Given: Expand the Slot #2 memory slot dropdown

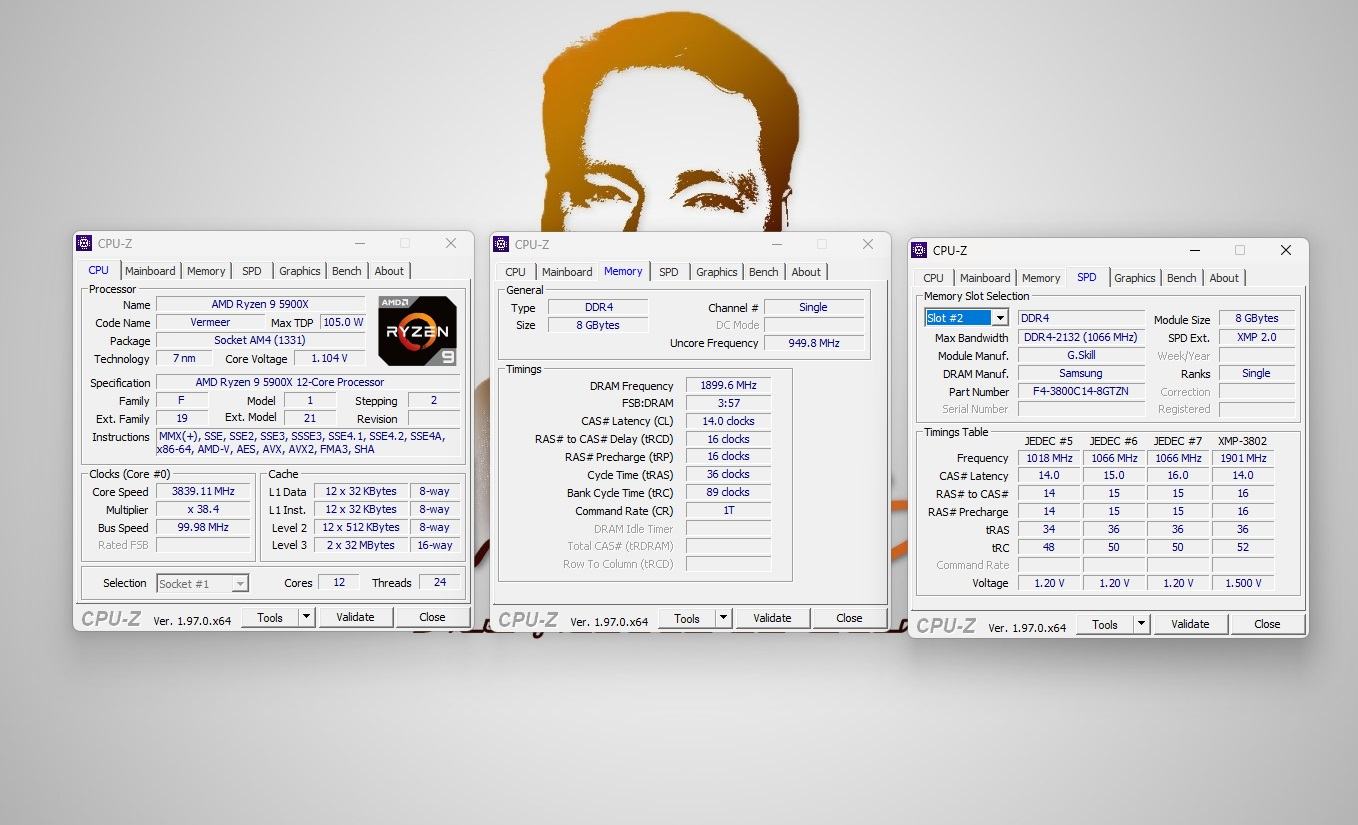Looking at the screenshot, I should [x=999, y=318].
